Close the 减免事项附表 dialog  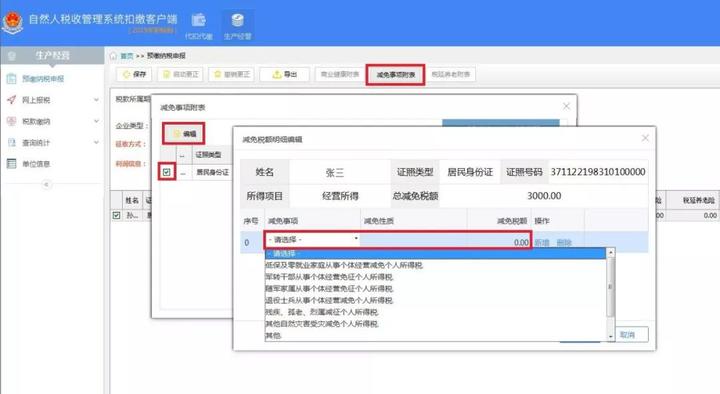[x=566, y=107]
